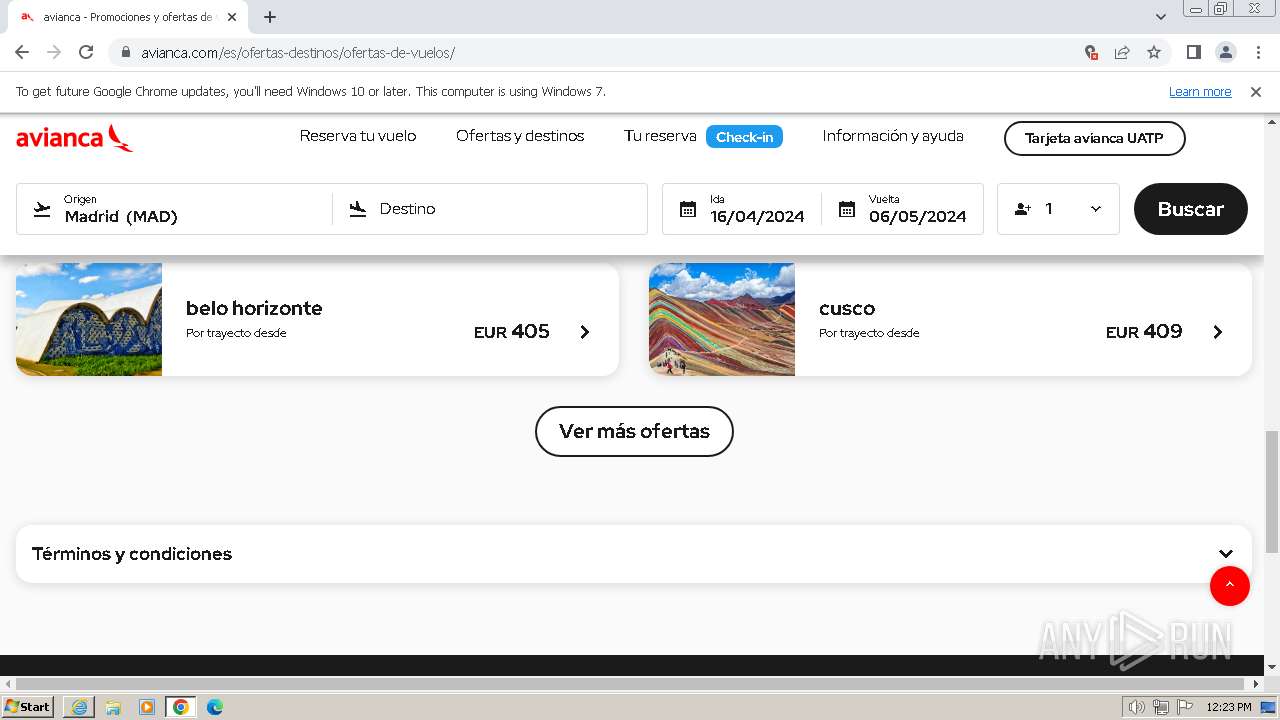Click the Buscar search button
Image resolution: width=1280 pixels, height=720 pixels.
coord(1190,209)
